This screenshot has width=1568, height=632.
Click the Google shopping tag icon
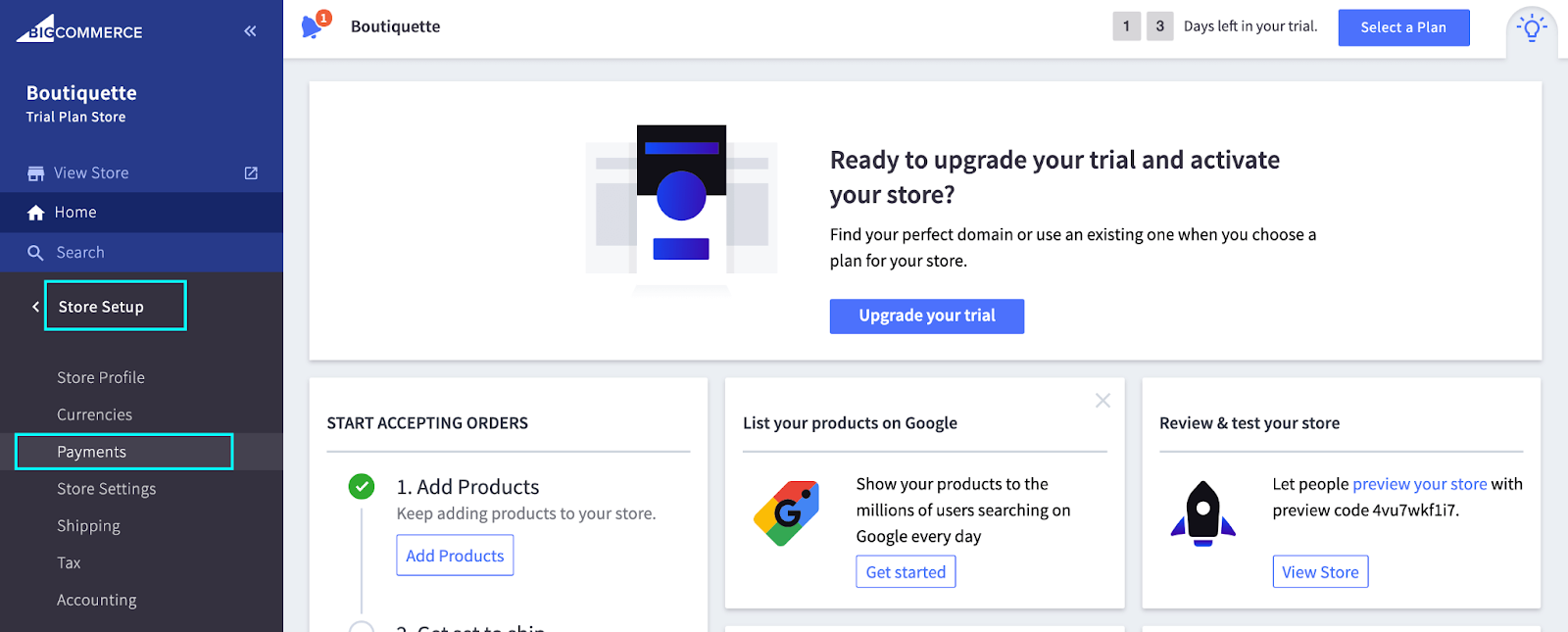[786, 512]
